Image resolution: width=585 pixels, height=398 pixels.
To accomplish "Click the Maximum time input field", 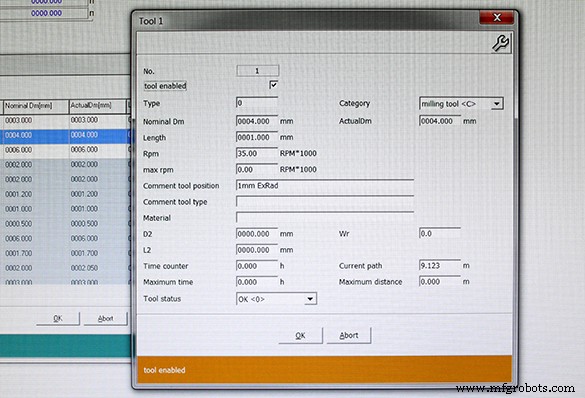I will coord(257,282).
